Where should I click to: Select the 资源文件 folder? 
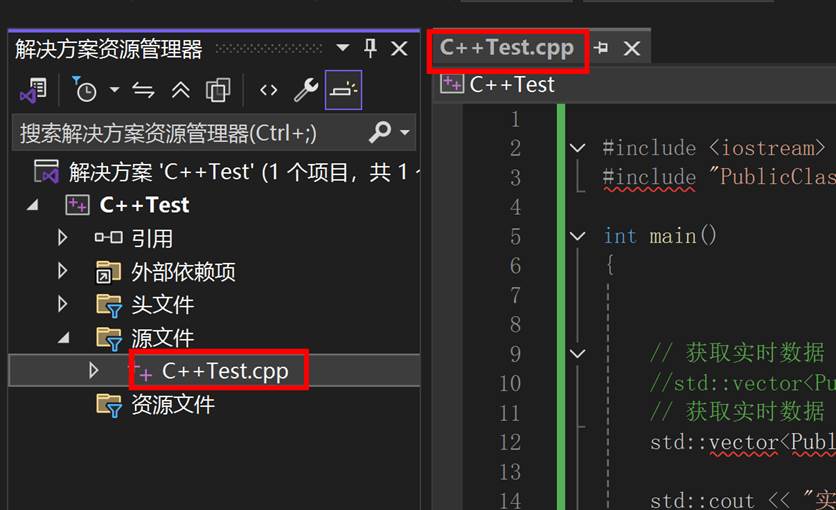click(x=173, y=404)
